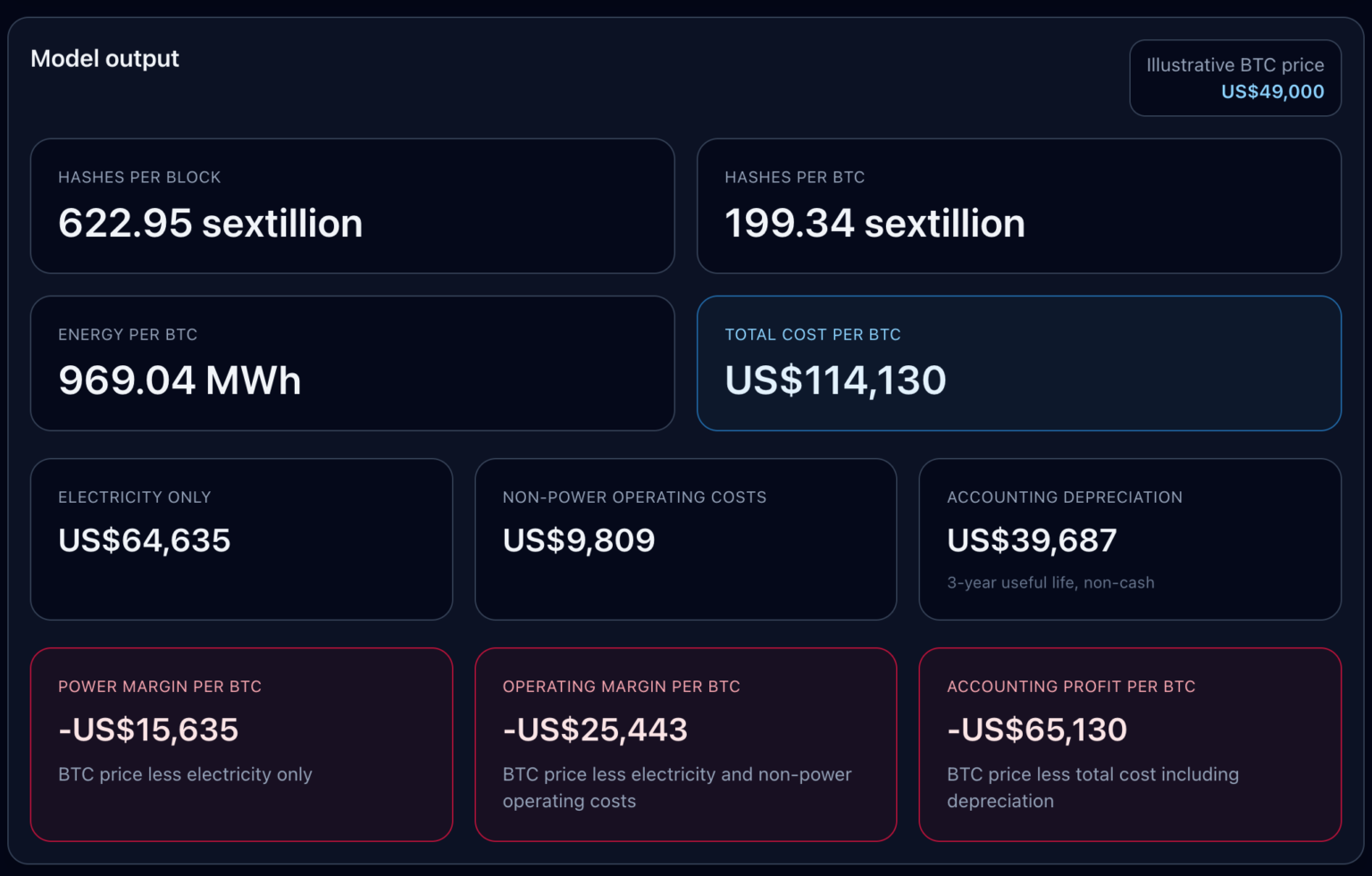
Task: Select the highlighted Total Cost Per BTC card
Action: tap(1018, 363)
